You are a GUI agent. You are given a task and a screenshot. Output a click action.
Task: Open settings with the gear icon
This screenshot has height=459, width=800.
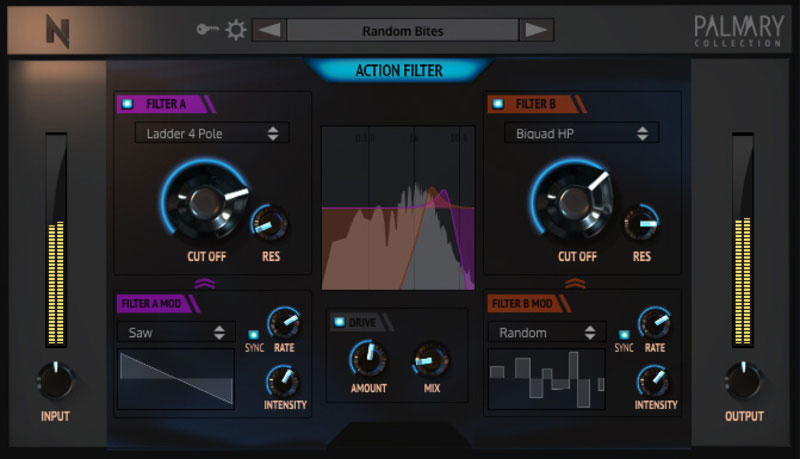pos(235,30)
